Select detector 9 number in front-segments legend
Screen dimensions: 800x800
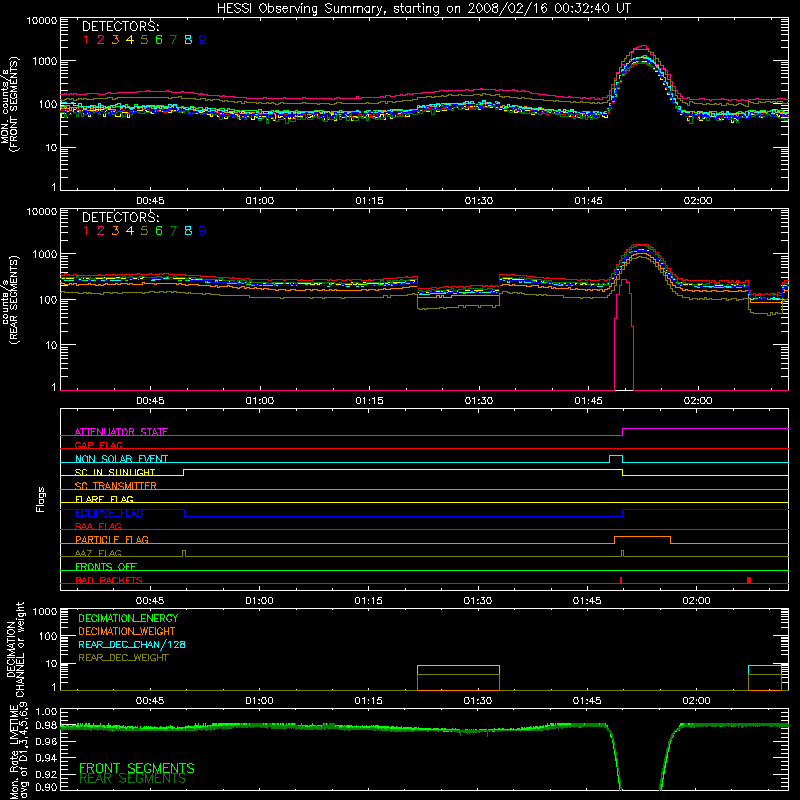click(x=203, y=40)
